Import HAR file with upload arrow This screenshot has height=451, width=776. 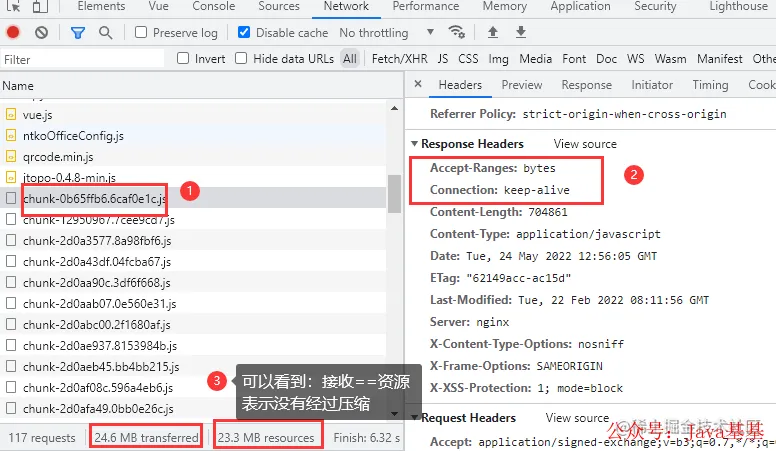tap(492, 32)
